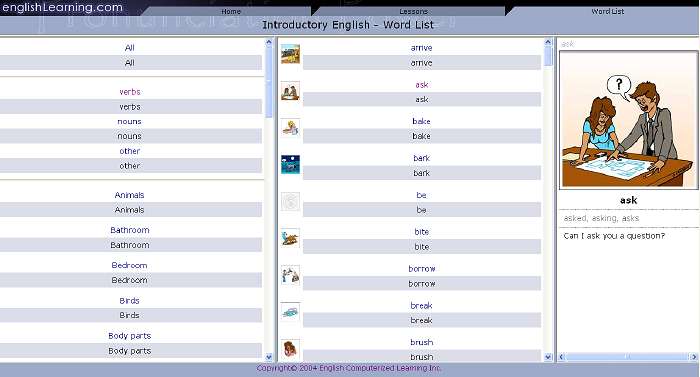700x377 pixels.
Task: Click the large ask illustration
Action: coord(629,120)
